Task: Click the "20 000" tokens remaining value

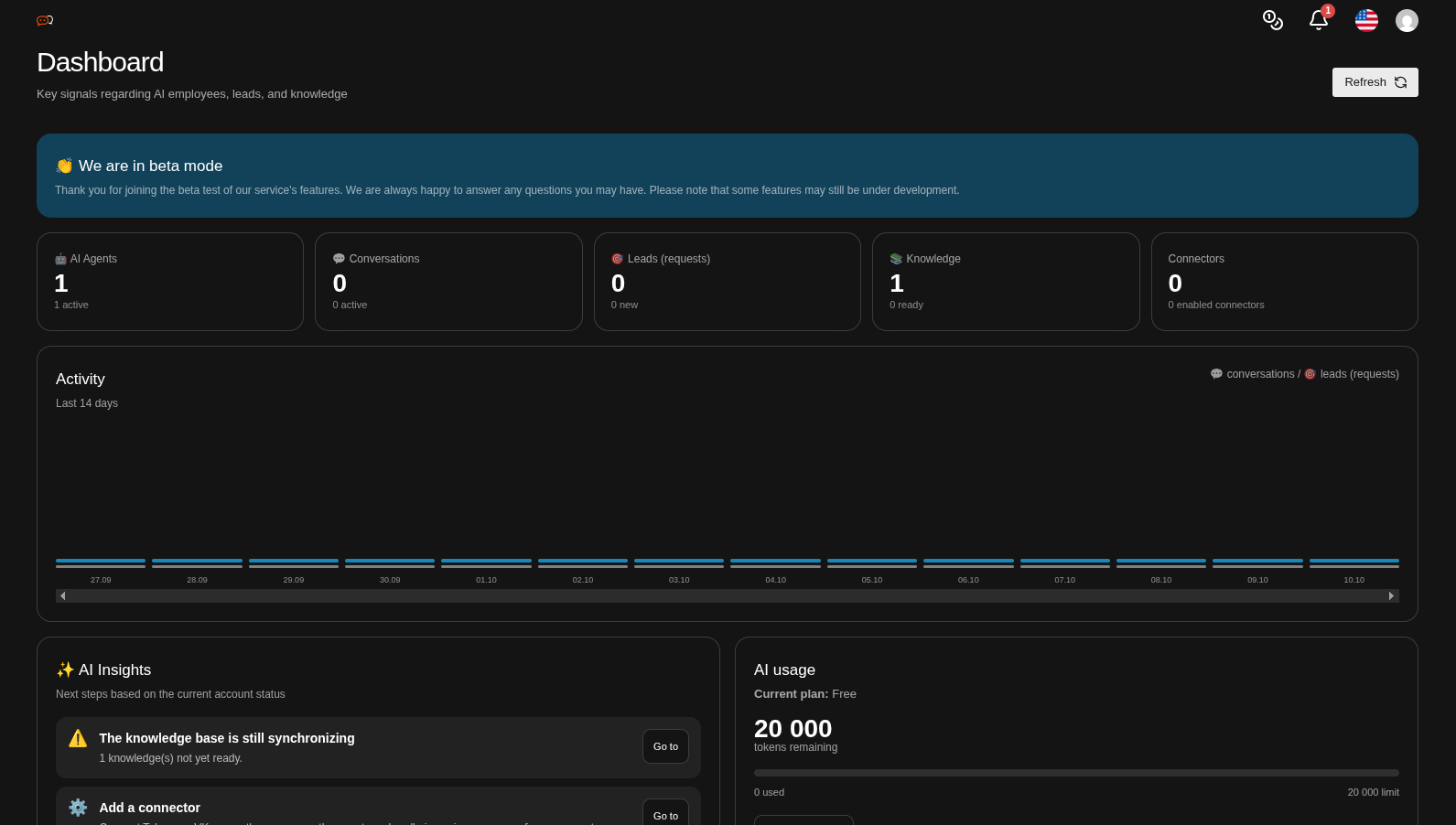Action: (793, 729)
